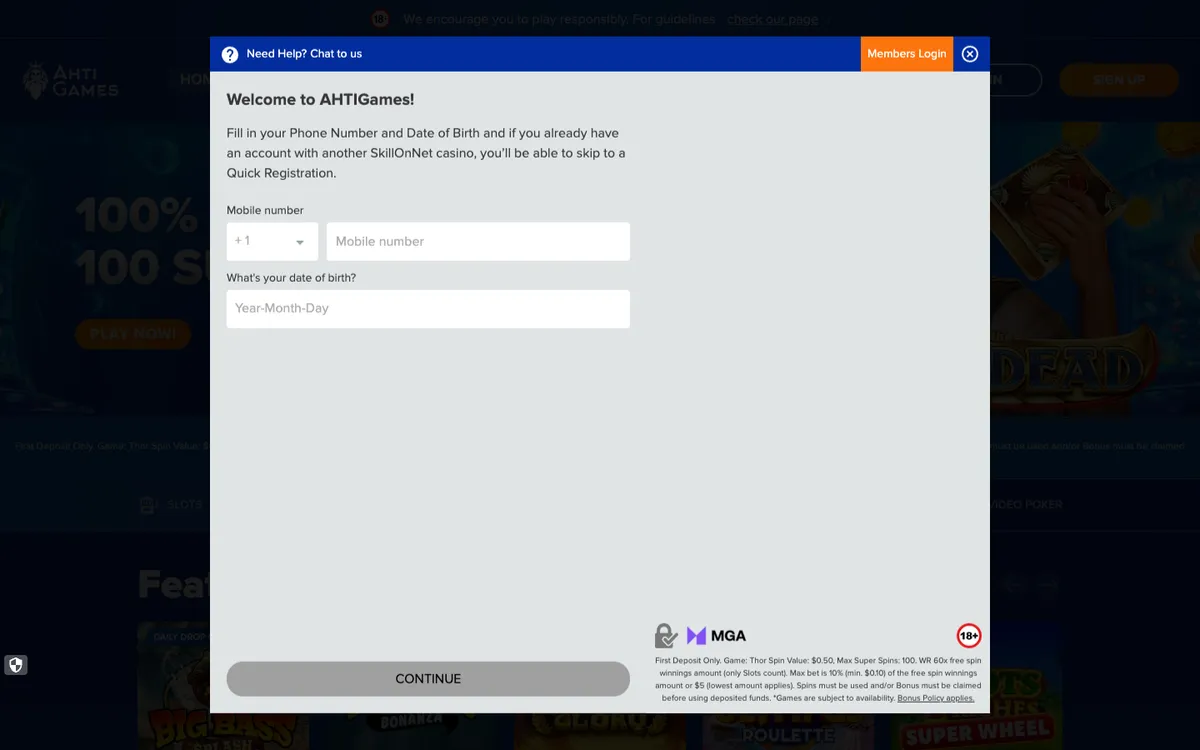The width and height of the screenshot is (1200, 750).
Task: Expand the +1 country code dropdown
Action: [272, 241]
